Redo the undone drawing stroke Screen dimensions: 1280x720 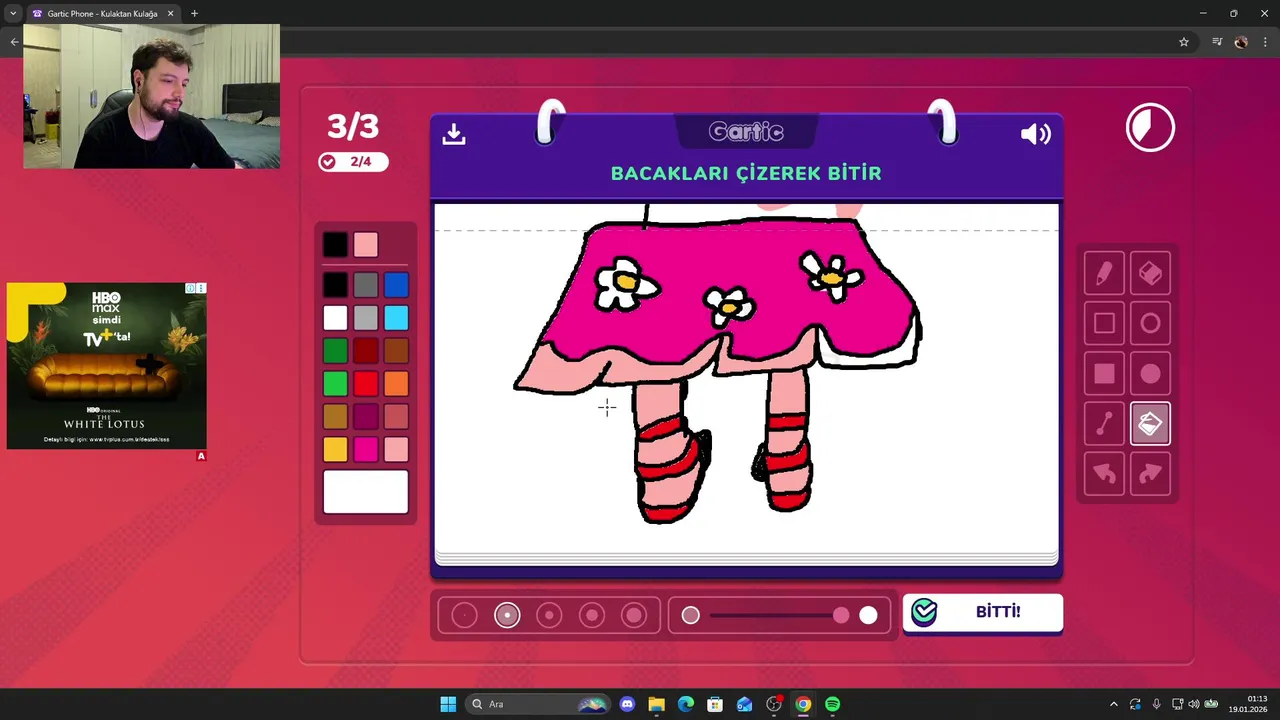1150,474
